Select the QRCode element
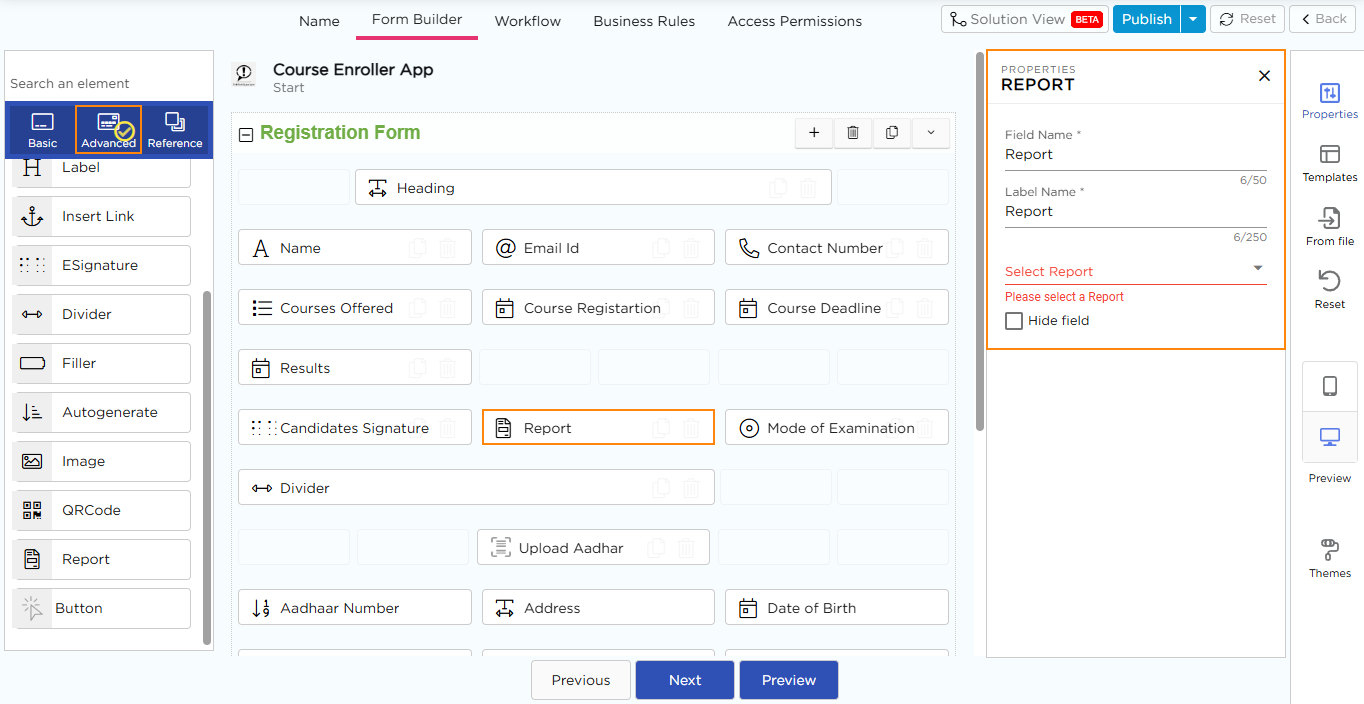This screenshot has width=1364, height=704. click(101, 510)
